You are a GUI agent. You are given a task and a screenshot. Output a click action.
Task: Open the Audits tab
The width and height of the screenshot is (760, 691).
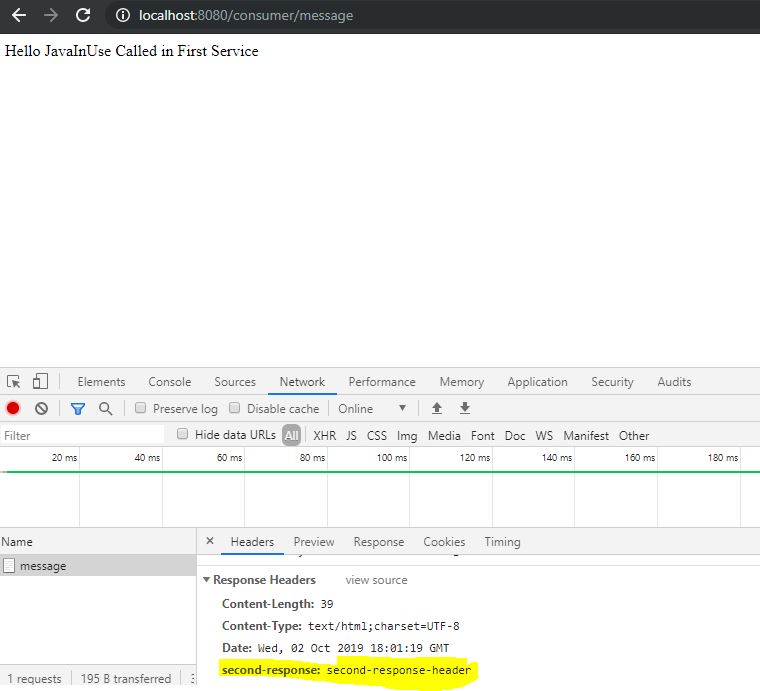[674, 382]
